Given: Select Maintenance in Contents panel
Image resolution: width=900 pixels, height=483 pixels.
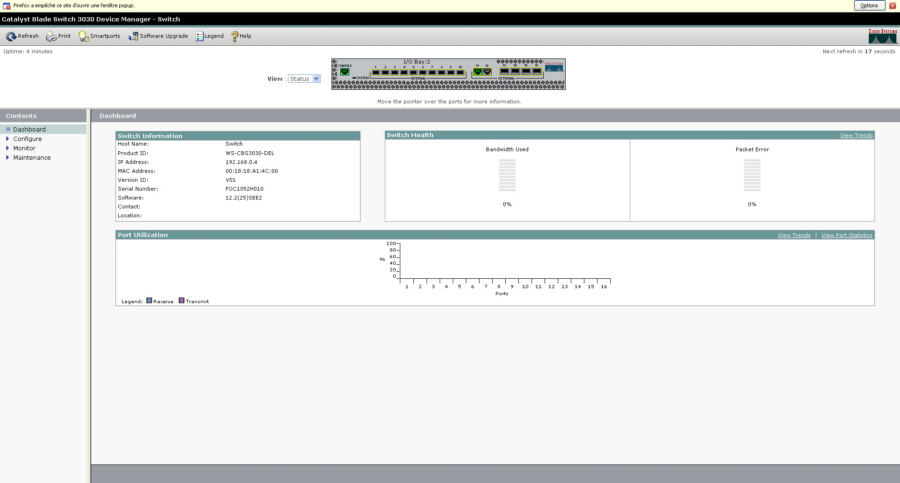Looking at the screenshot, I should [32, 157].
